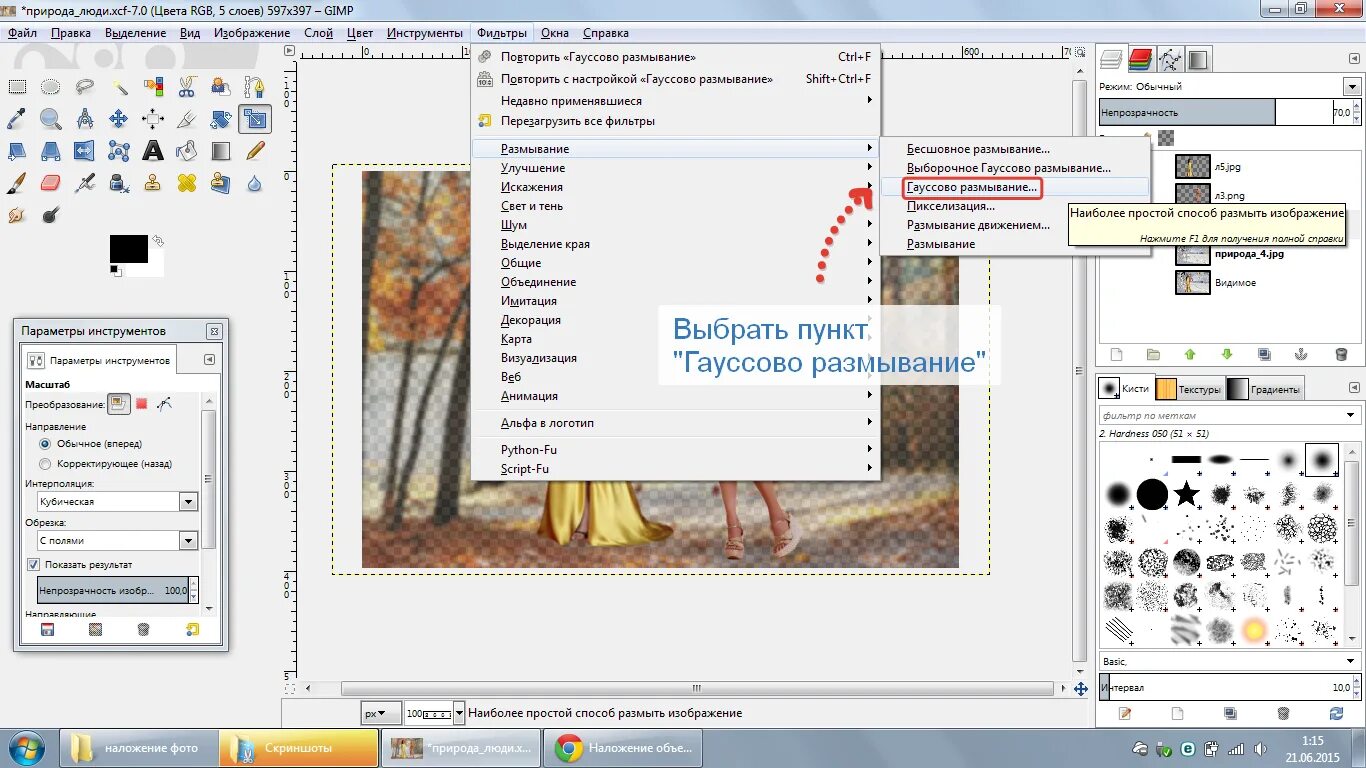Open 'Улучшение' filter submenu

675,168
